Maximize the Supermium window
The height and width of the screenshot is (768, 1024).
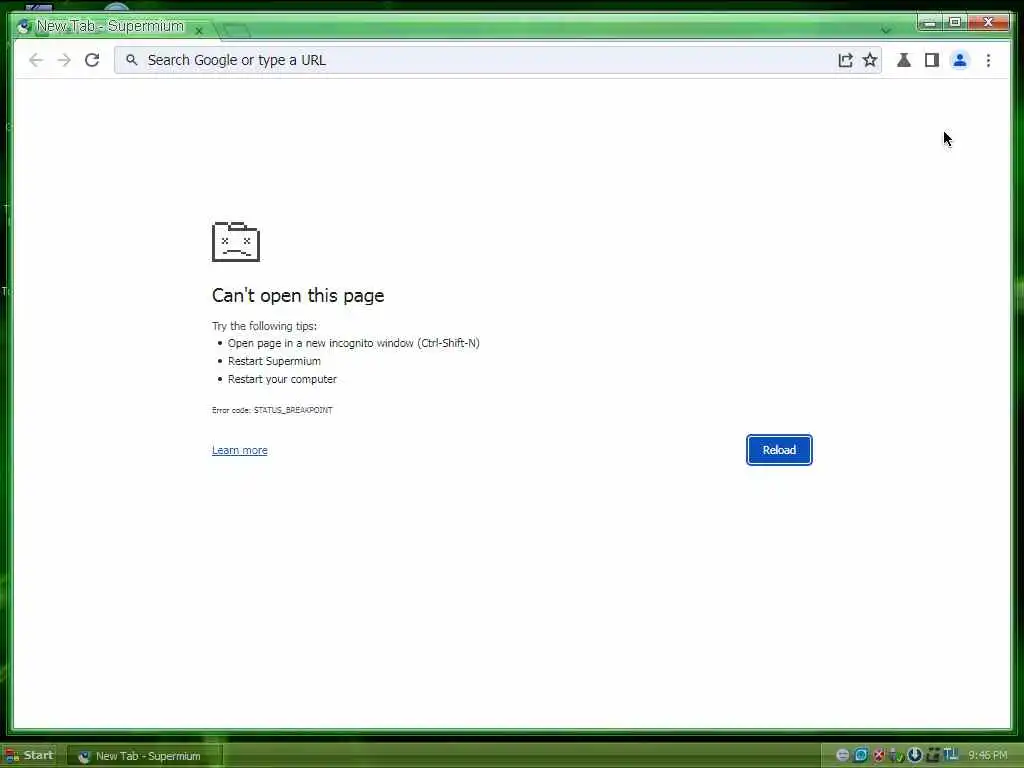click(x=955, y=23)
